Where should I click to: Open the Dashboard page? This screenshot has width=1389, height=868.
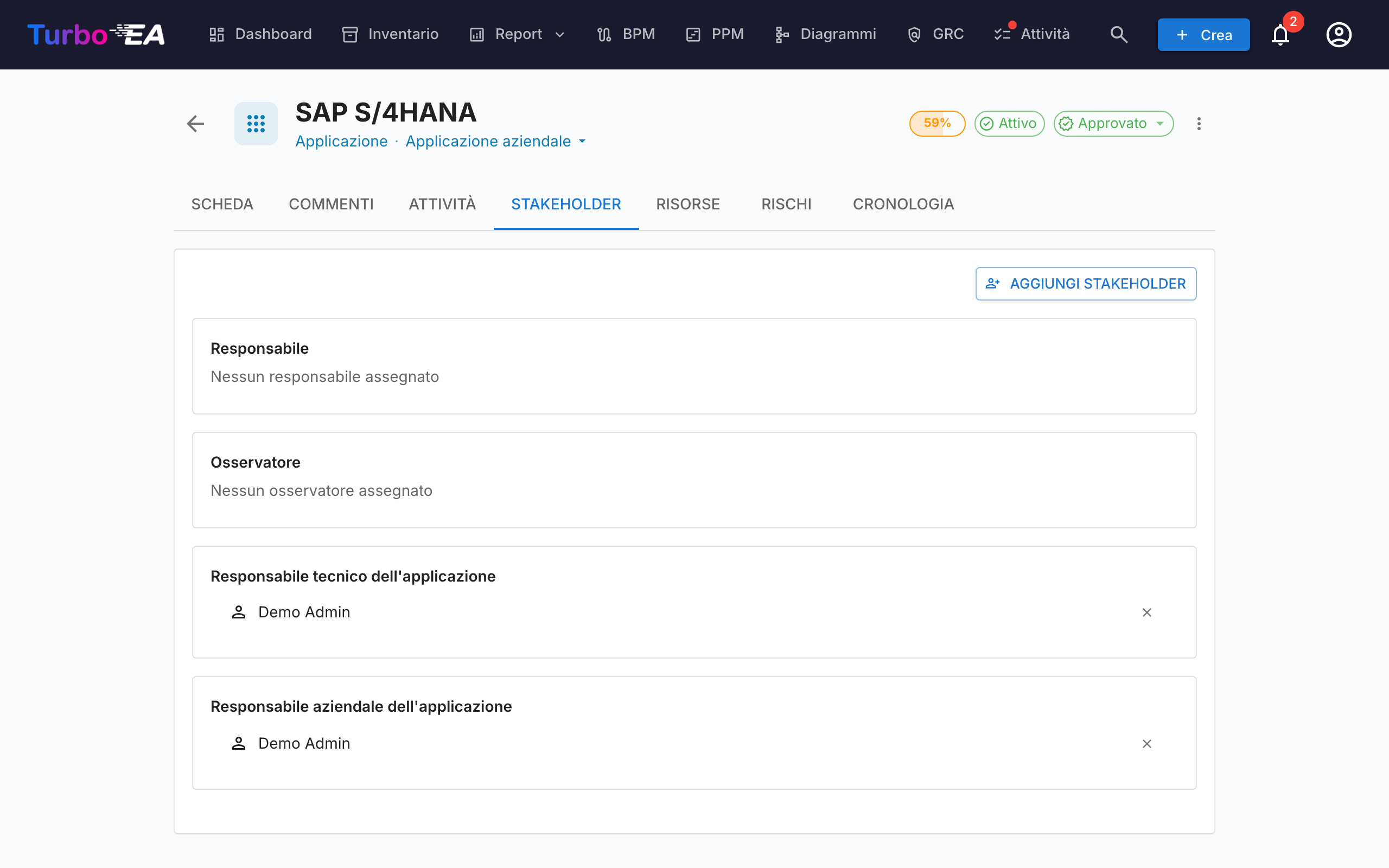click(x=260, y=34)
